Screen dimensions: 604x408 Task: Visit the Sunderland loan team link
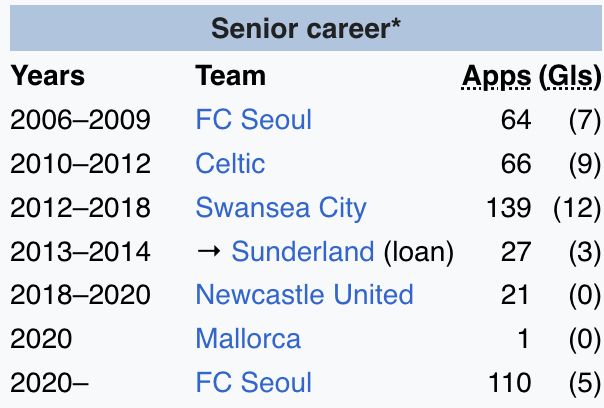tap(303, 251)
